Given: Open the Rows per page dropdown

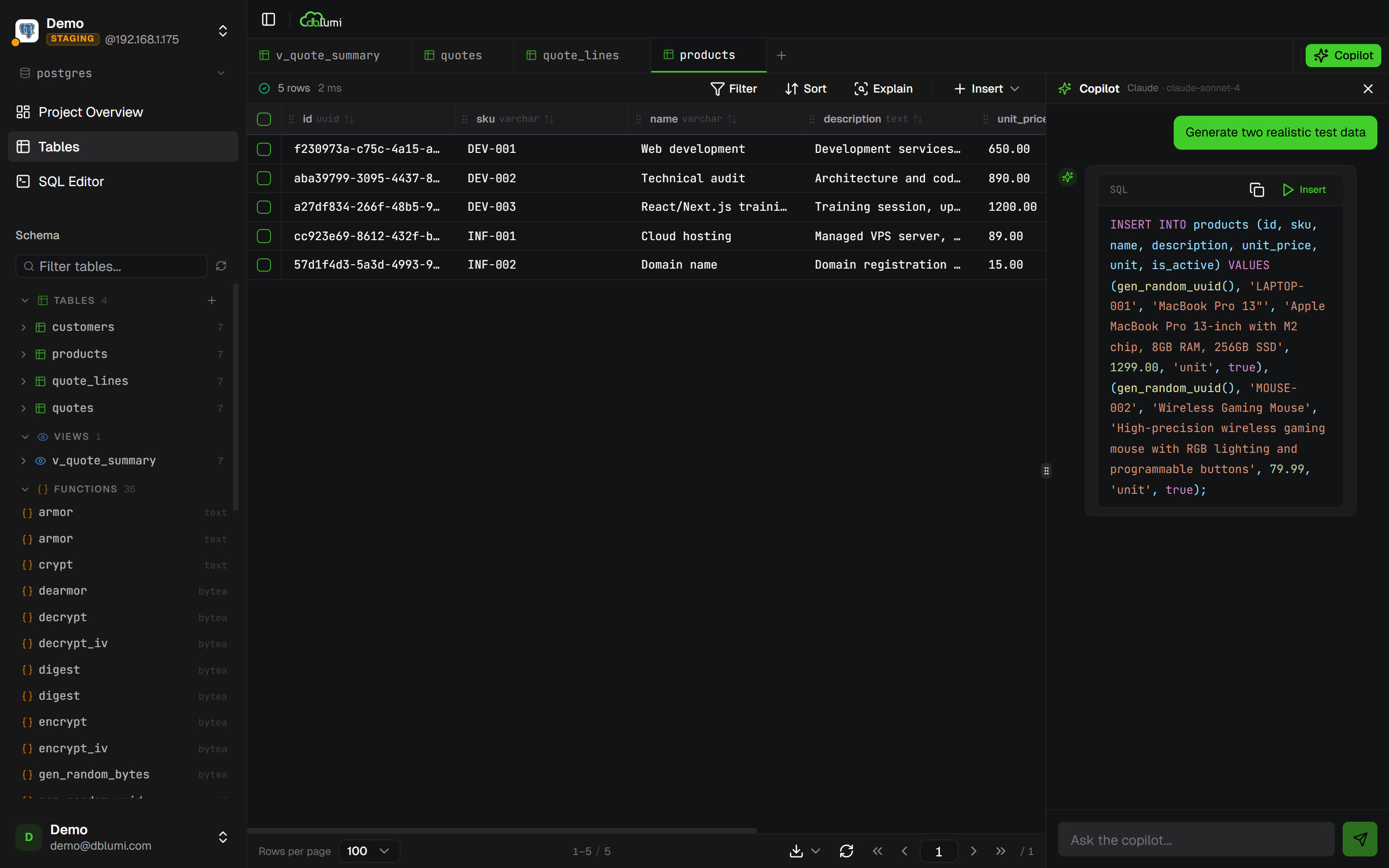Looking at the screenshot, I should [368, 851].
